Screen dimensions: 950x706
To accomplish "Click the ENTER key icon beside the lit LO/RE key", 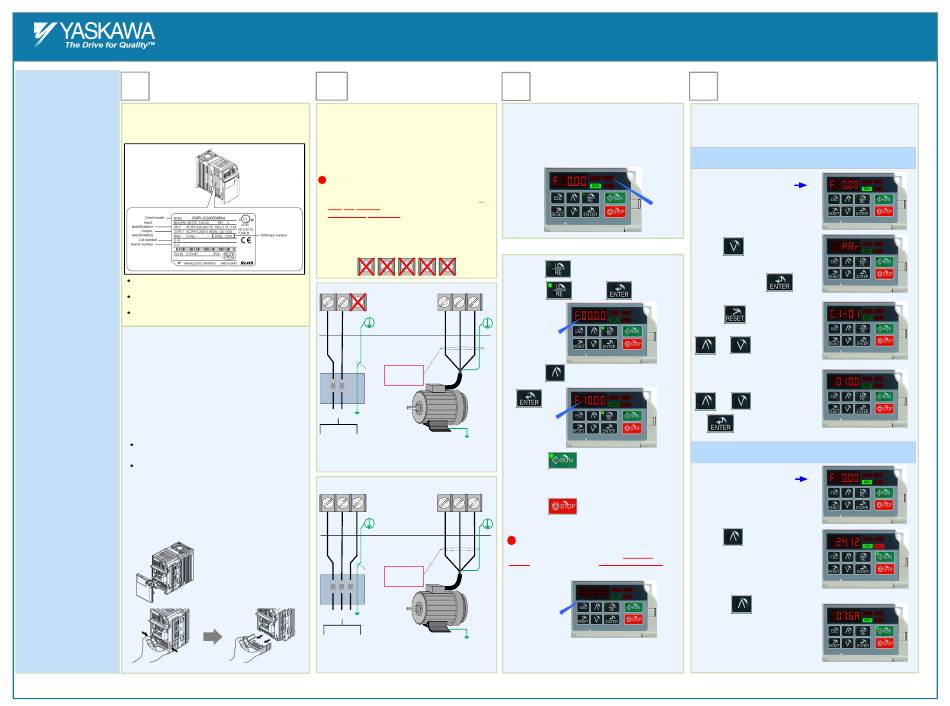I will click(619, 290).
